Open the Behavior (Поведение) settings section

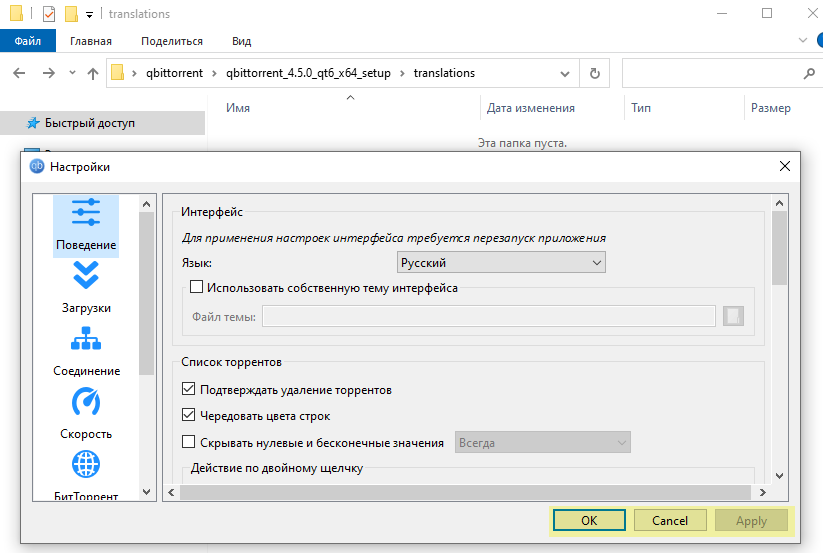click(85, 225)
